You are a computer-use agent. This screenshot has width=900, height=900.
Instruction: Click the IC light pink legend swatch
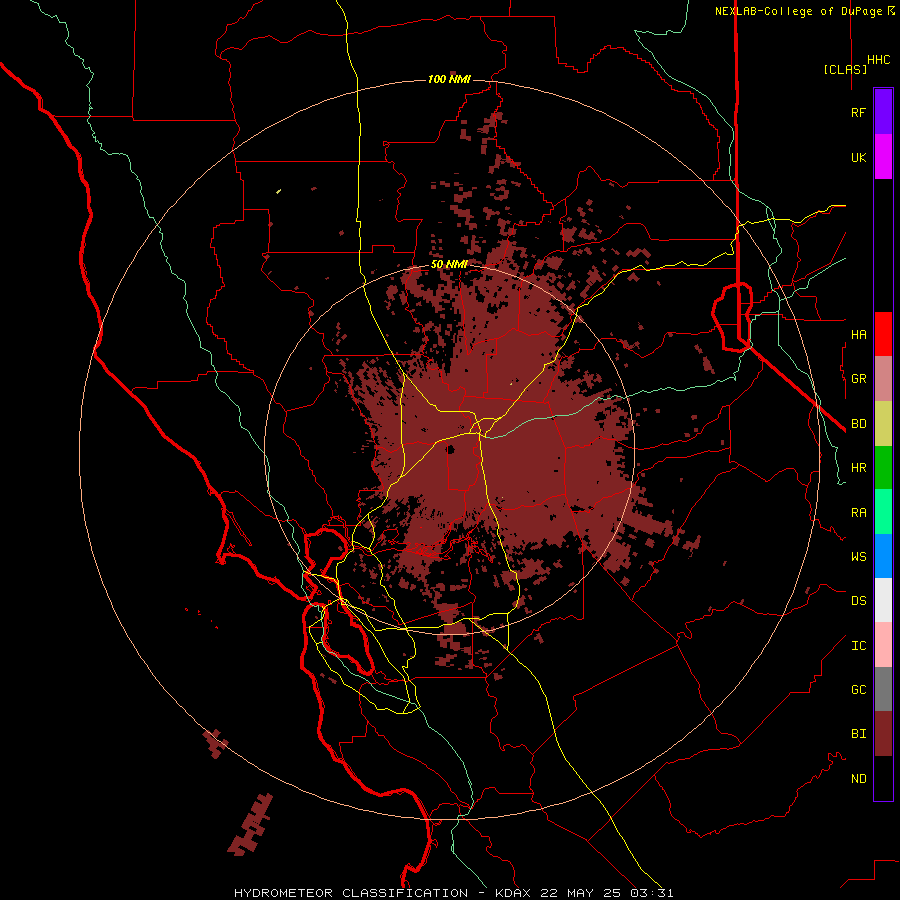pos(883,645)
